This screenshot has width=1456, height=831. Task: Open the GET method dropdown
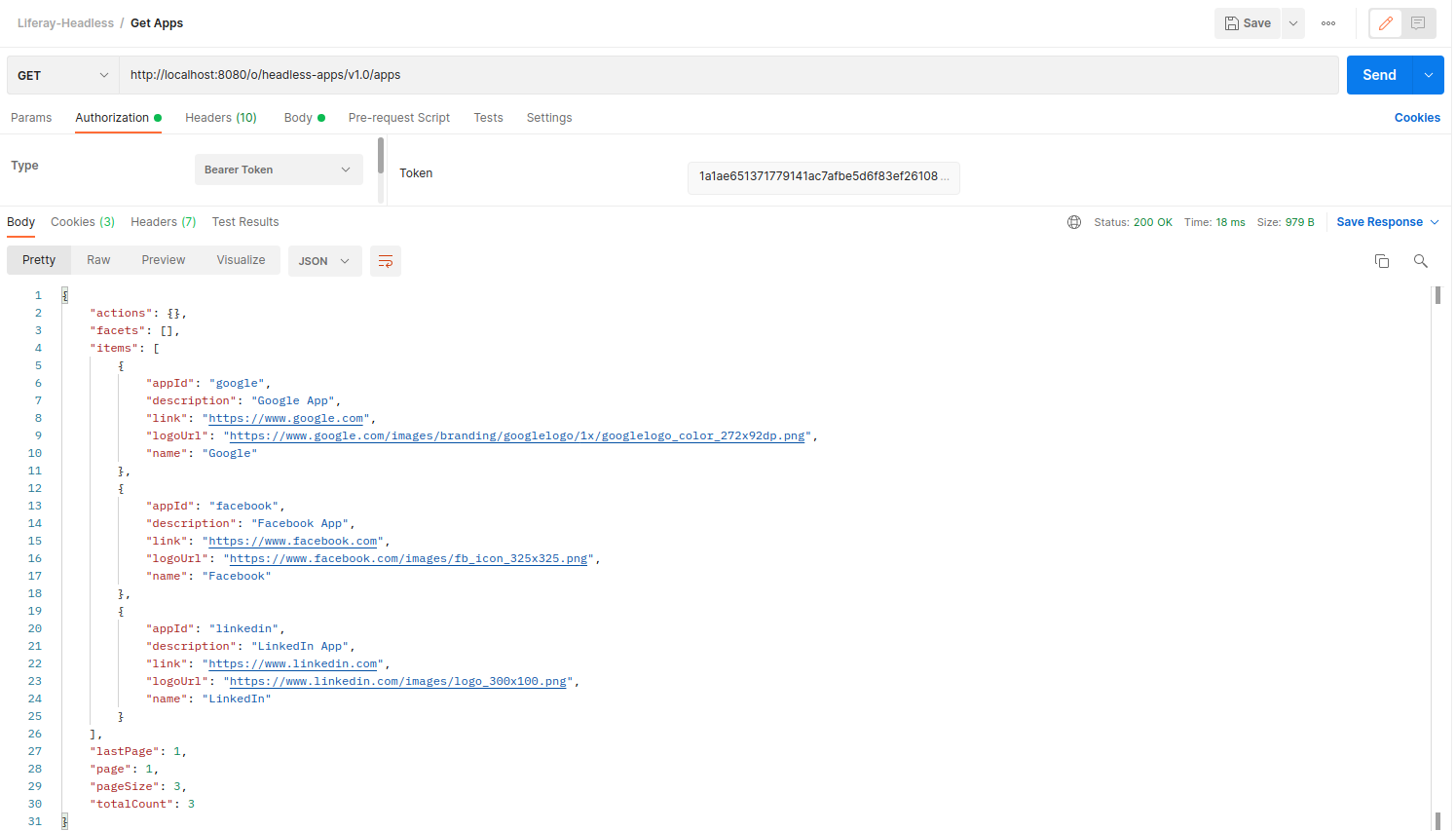click(63, 75)
